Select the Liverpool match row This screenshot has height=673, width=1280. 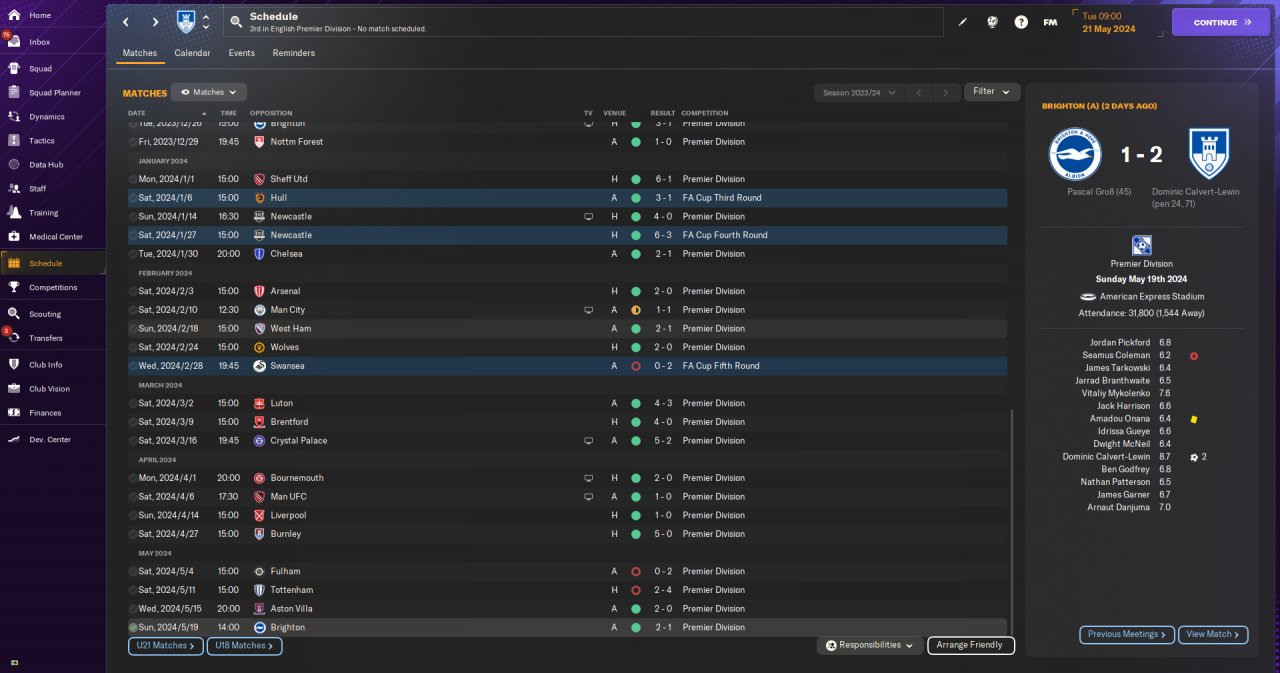click(567, 515)
